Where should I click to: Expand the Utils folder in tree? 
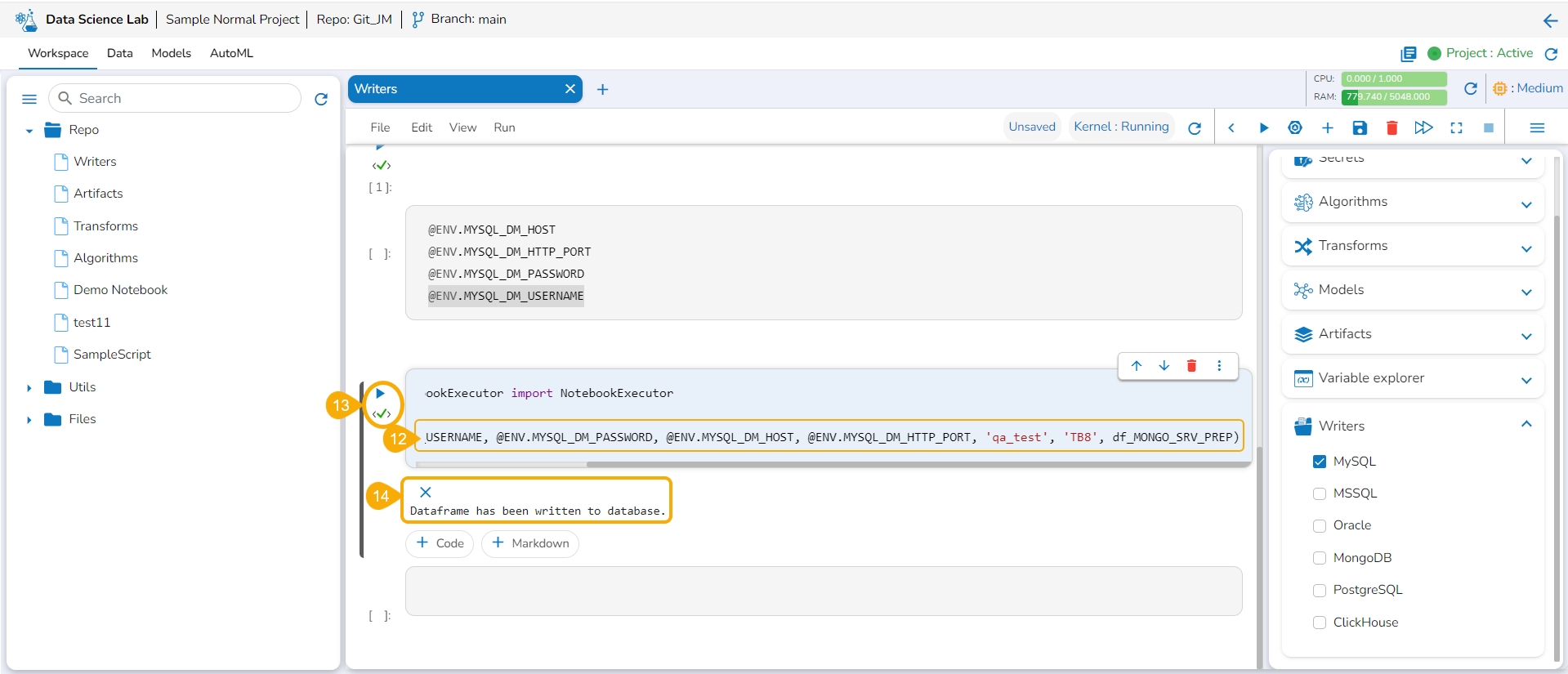click(x=29, y=388)
